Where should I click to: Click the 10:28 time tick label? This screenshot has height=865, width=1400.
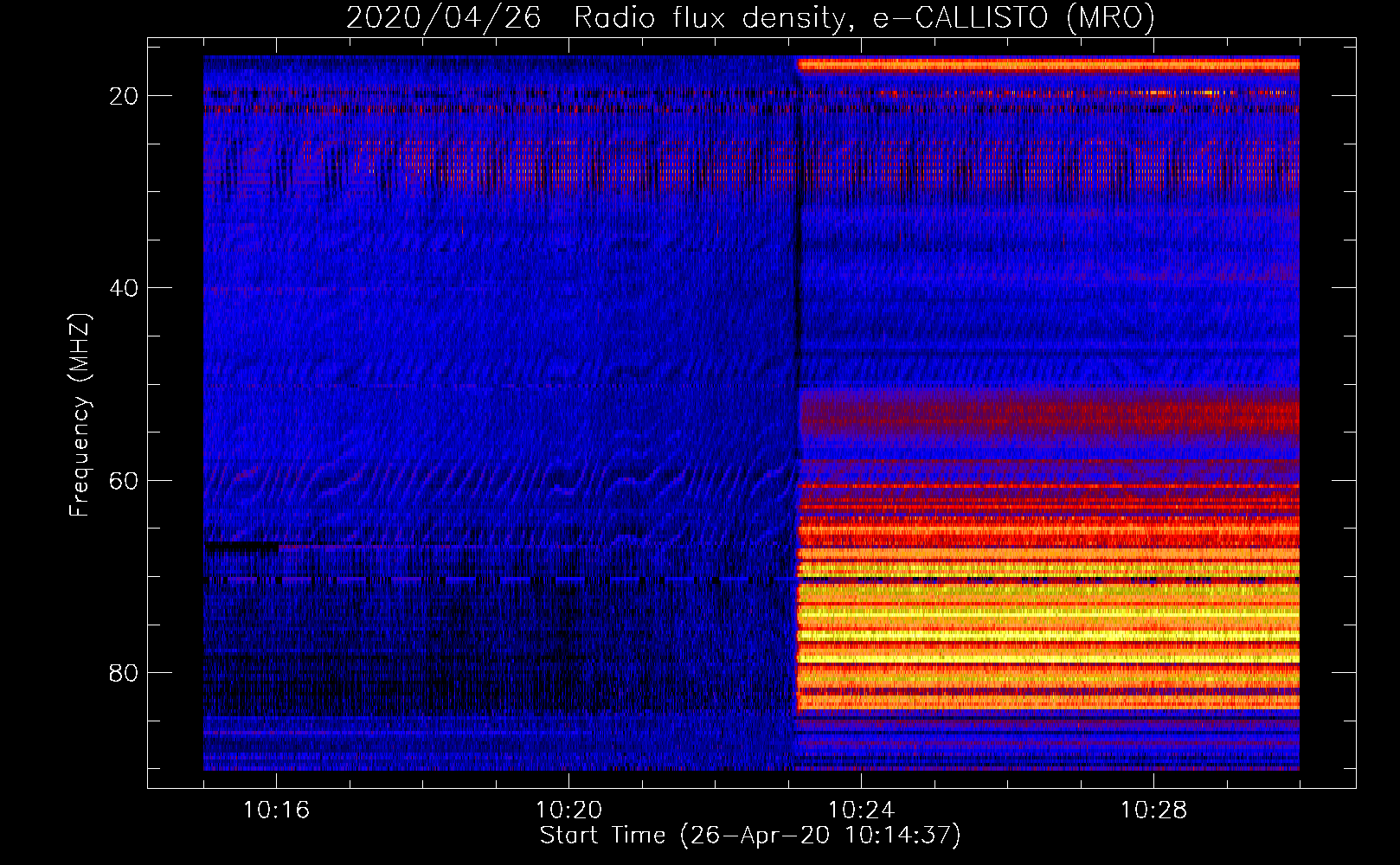[1153, 810]
